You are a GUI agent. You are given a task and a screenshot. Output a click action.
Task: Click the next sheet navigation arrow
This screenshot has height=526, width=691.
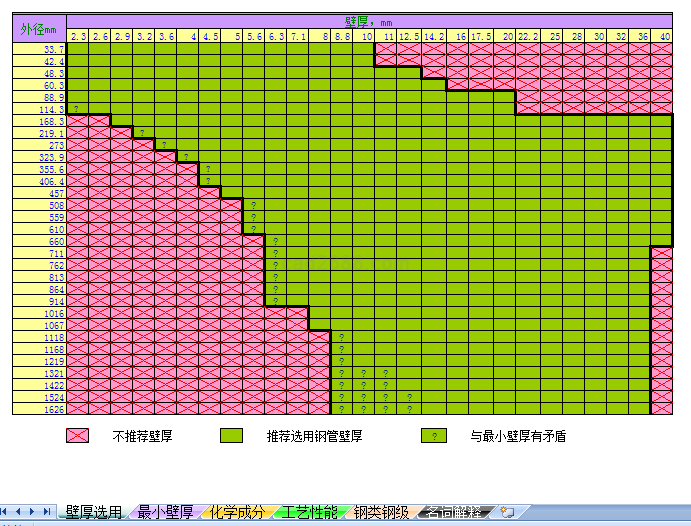pyautogui.click(x=34, y=512)
